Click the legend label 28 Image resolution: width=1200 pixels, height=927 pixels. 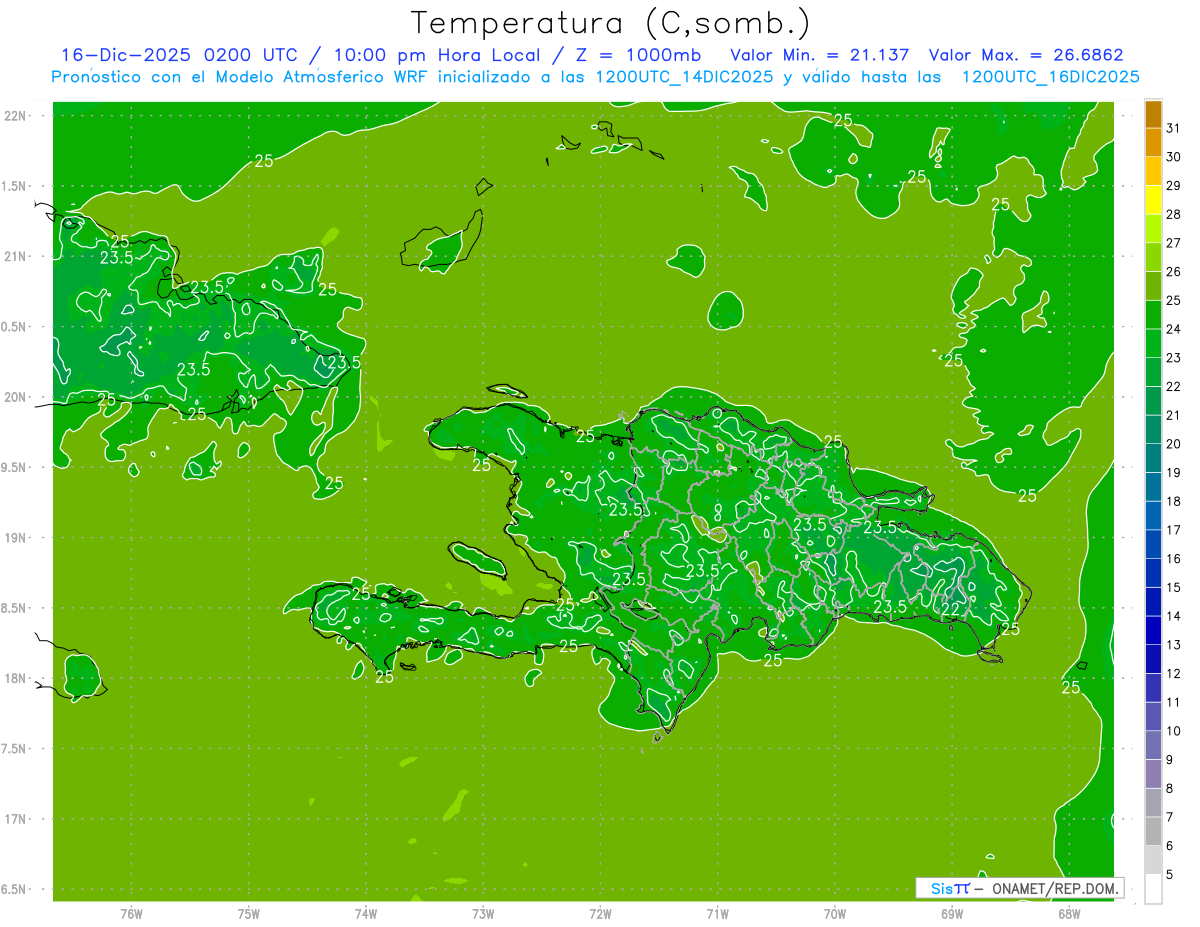pyautogui.click(x=1174, y=214)
